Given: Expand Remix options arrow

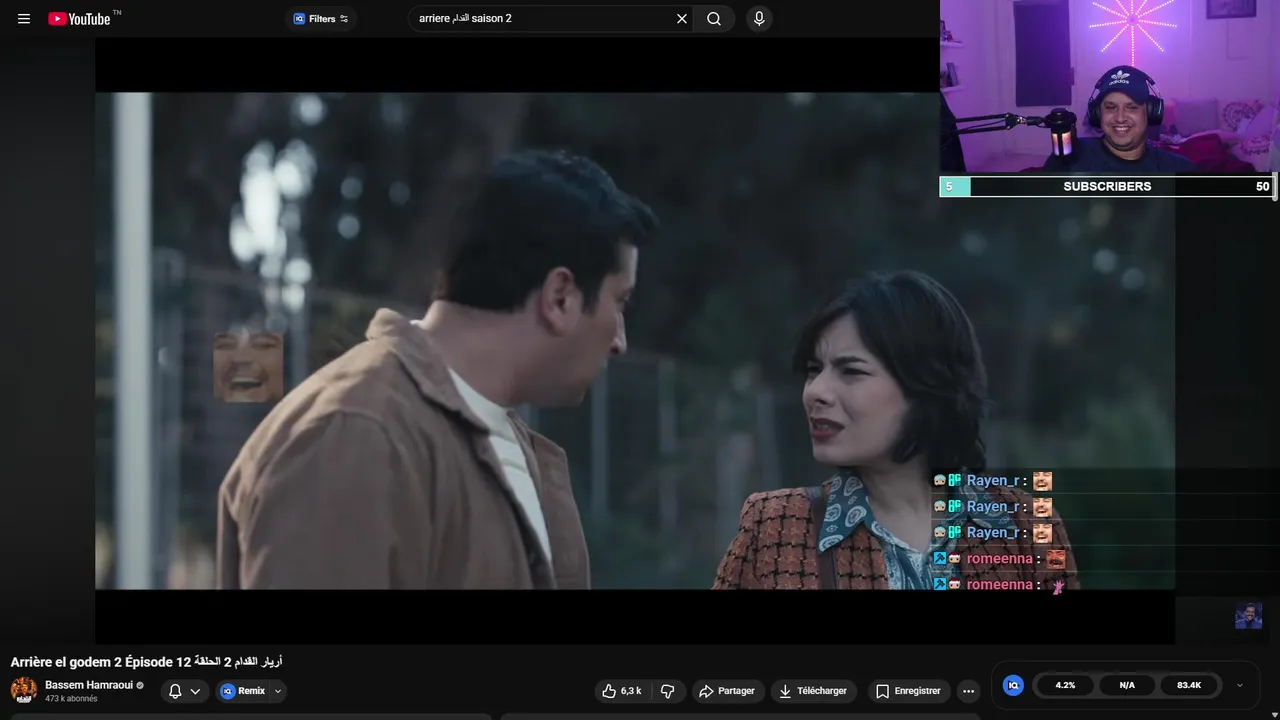Looking at the screenshot, I should click(x=278, y=691).
